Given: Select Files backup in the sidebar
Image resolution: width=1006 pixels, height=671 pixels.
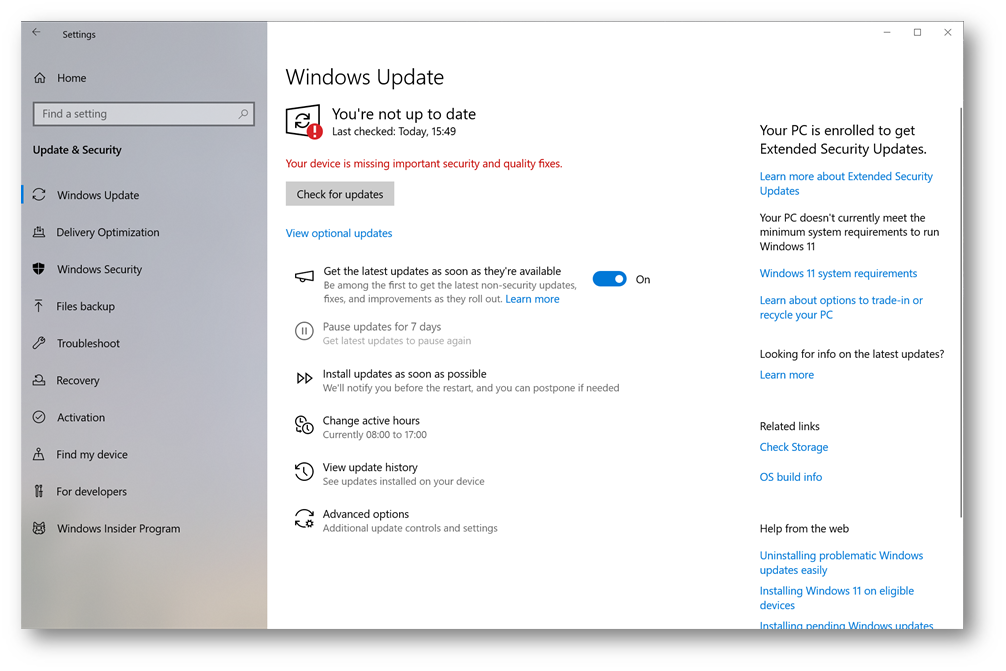Looking at the screenshot, I should 85,307.
